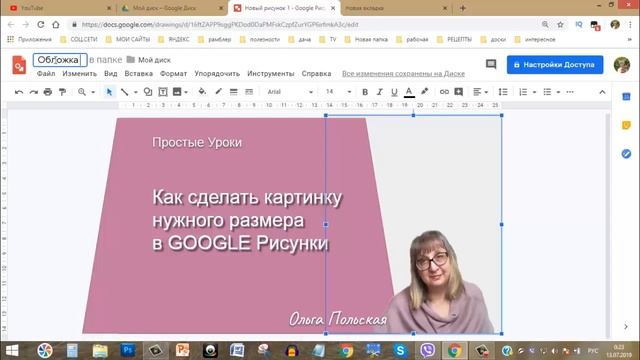The height and width of the screenshot is (360, 640).
Task: Open 'Все изменения сохранены на Диске' link
Action: click(x=403, y=74)
